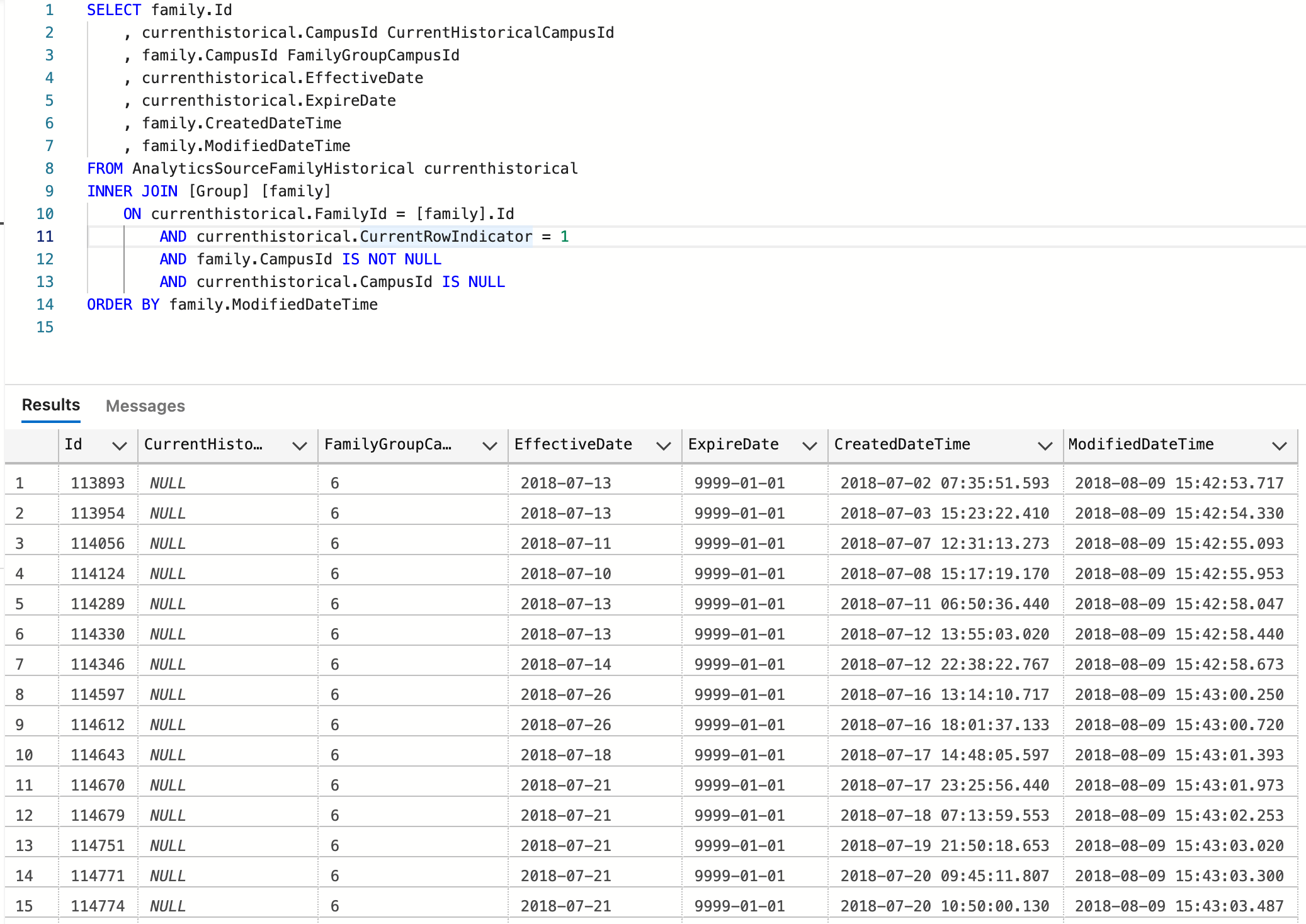Open the EffectiveDate column filter dropdown
This screenshot has height=924, width=1306.
pos(664,445)
